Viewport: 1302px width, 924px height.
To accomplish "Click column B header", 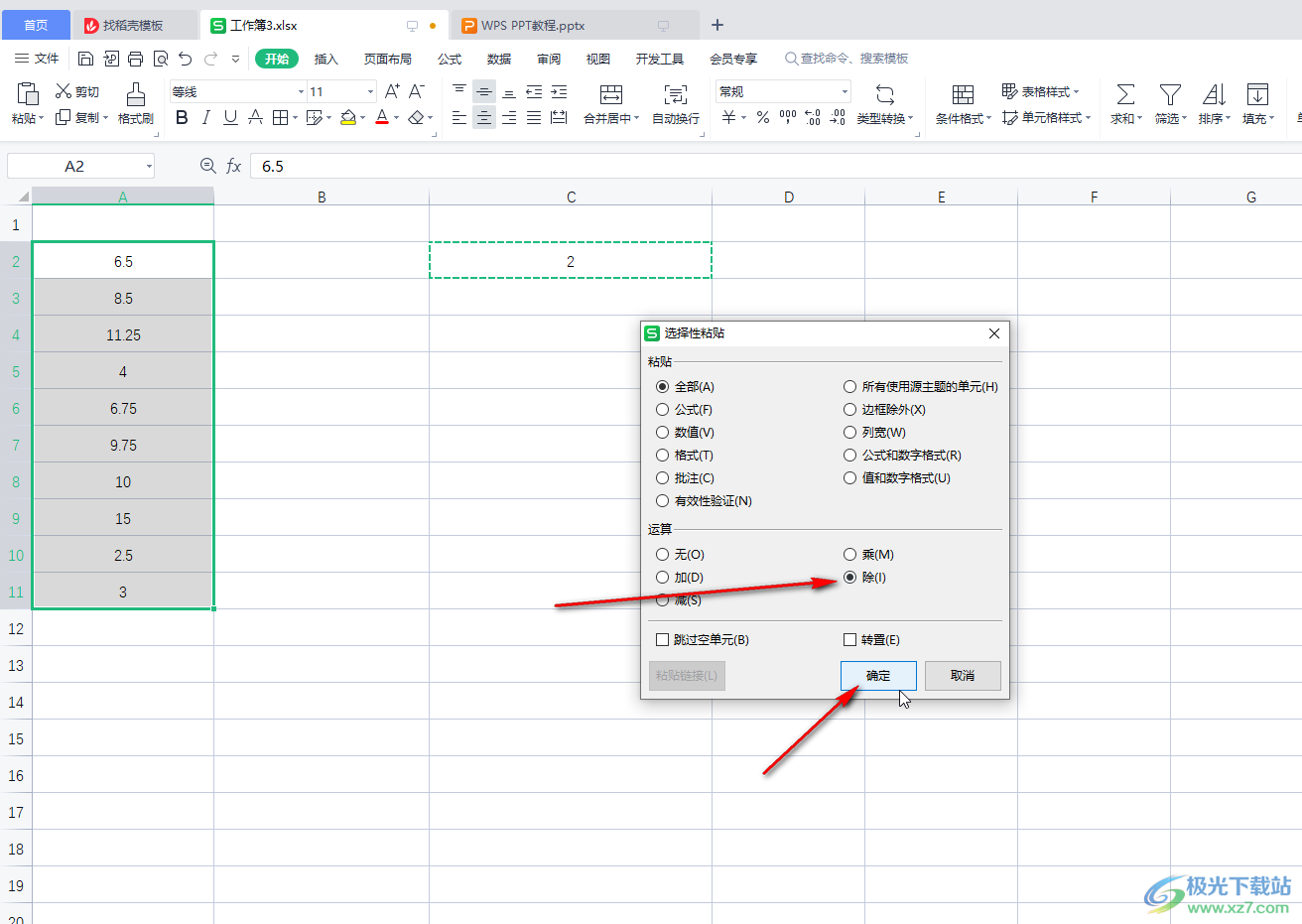I will [322, 197].
